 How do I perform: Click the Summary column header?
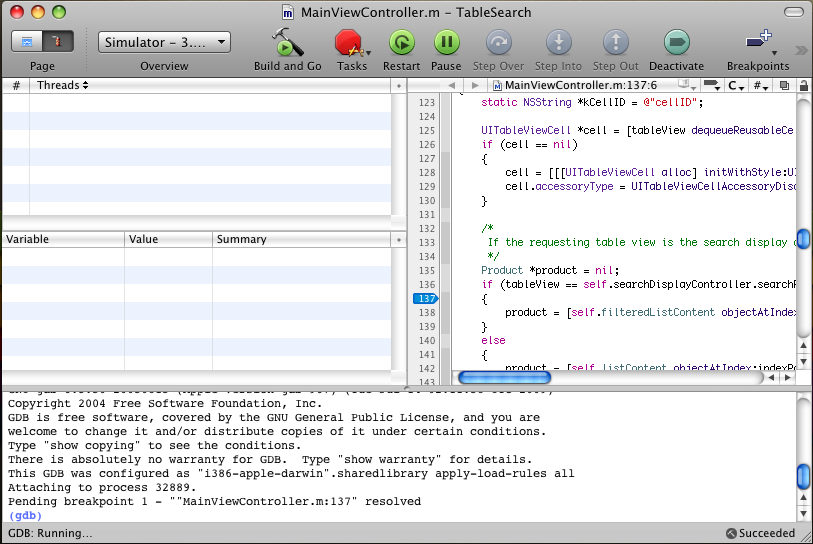pos(300,240)
